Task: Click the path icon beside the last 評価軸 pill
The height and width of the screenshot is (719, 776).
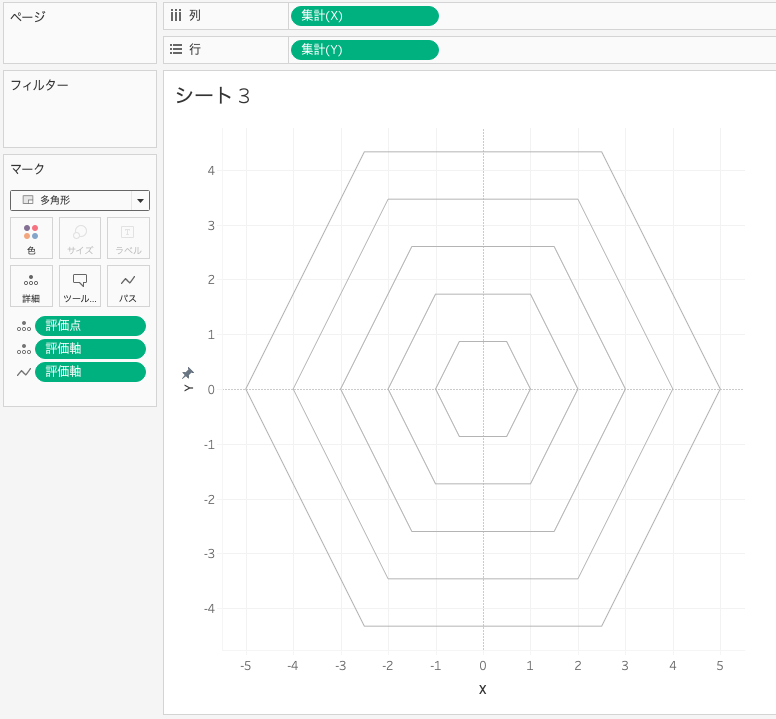Action: point(23,372)
